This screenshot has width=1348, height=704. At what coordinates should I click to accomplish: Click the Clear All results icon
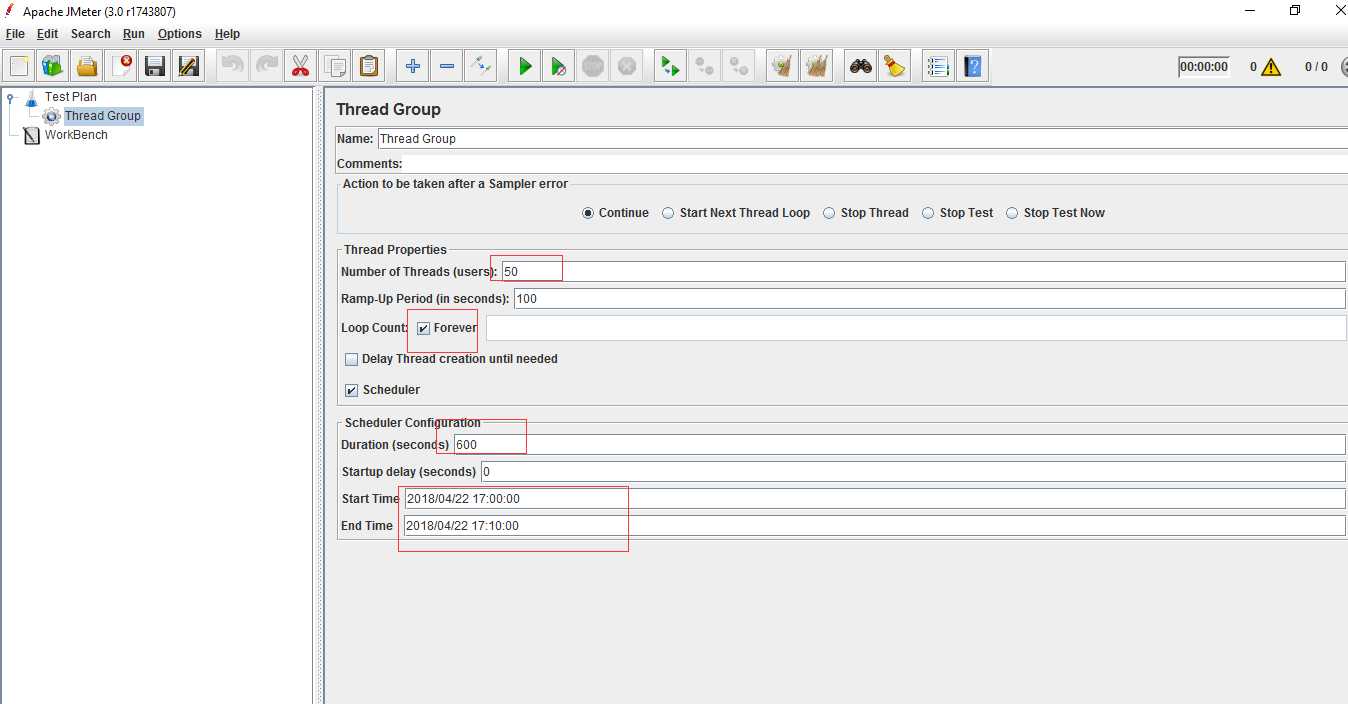[x=817, y=67]
